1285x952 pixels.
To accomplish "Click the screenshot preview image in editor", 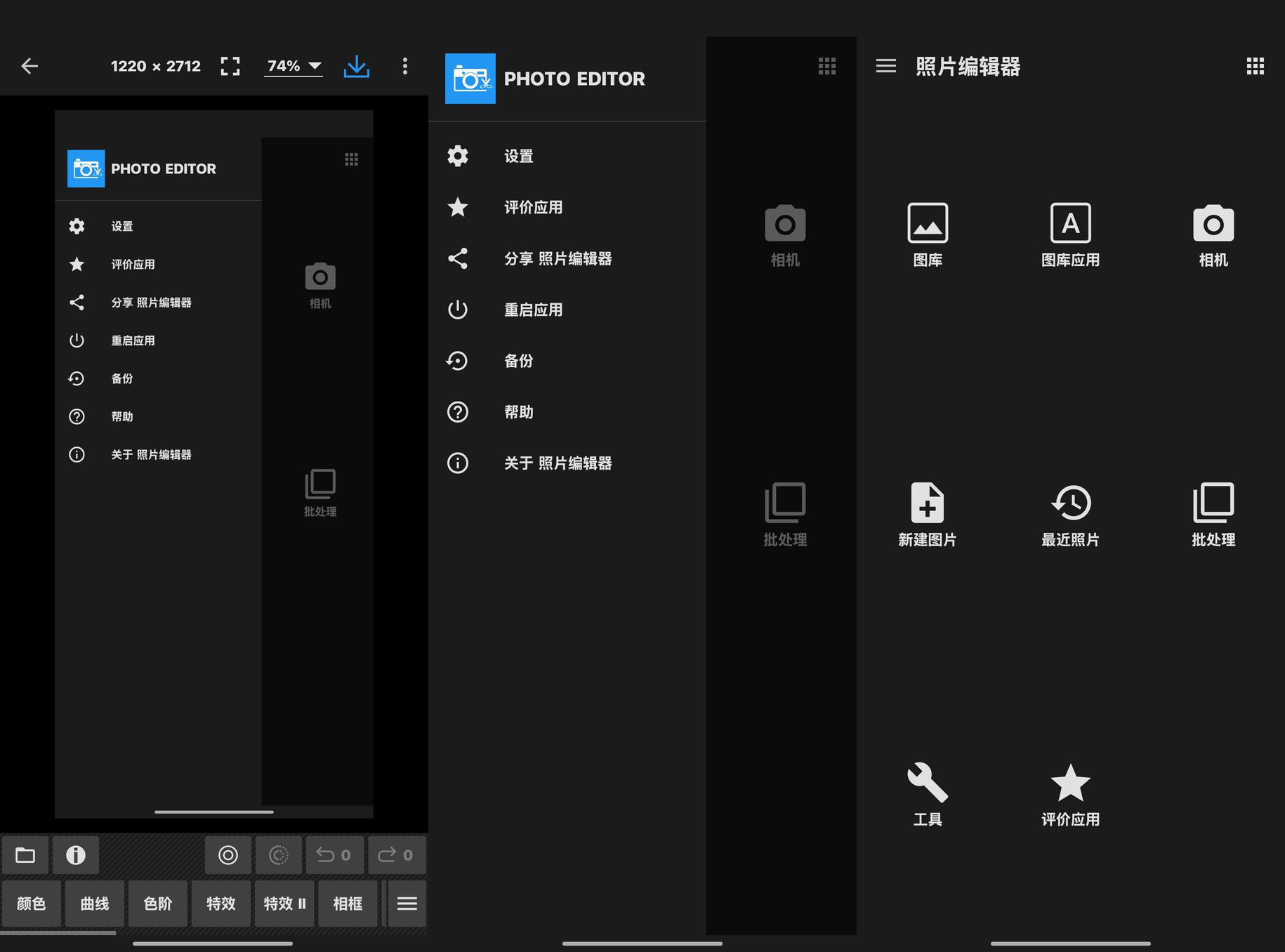I will click(214, 464).
